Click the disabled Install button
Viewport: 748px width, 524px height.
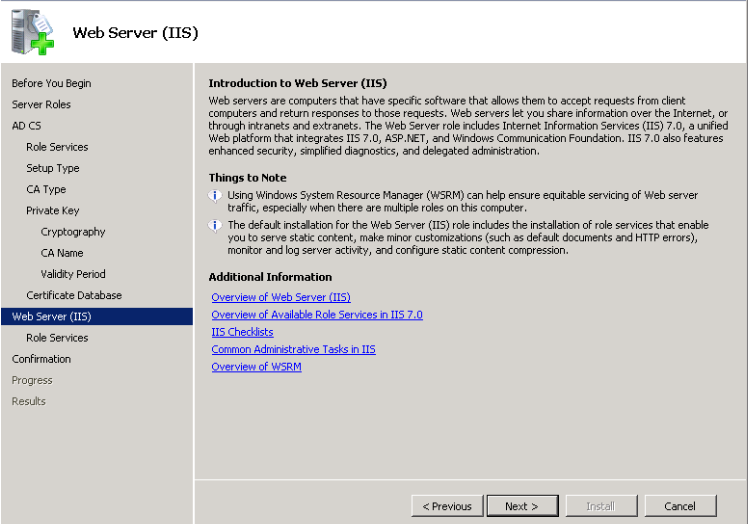coord(601,506)
